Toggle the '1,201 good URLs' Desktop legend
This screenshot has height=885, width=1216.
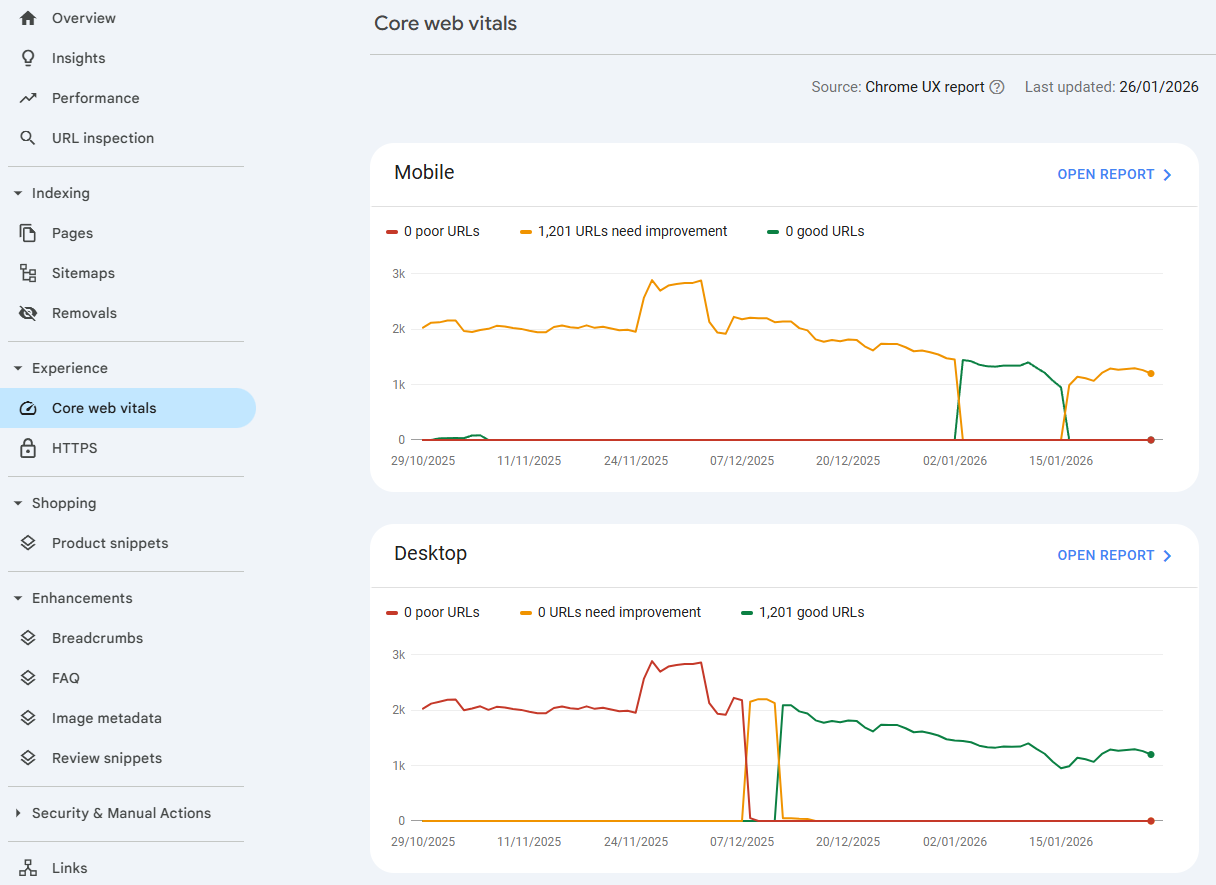tap(802, 612)
